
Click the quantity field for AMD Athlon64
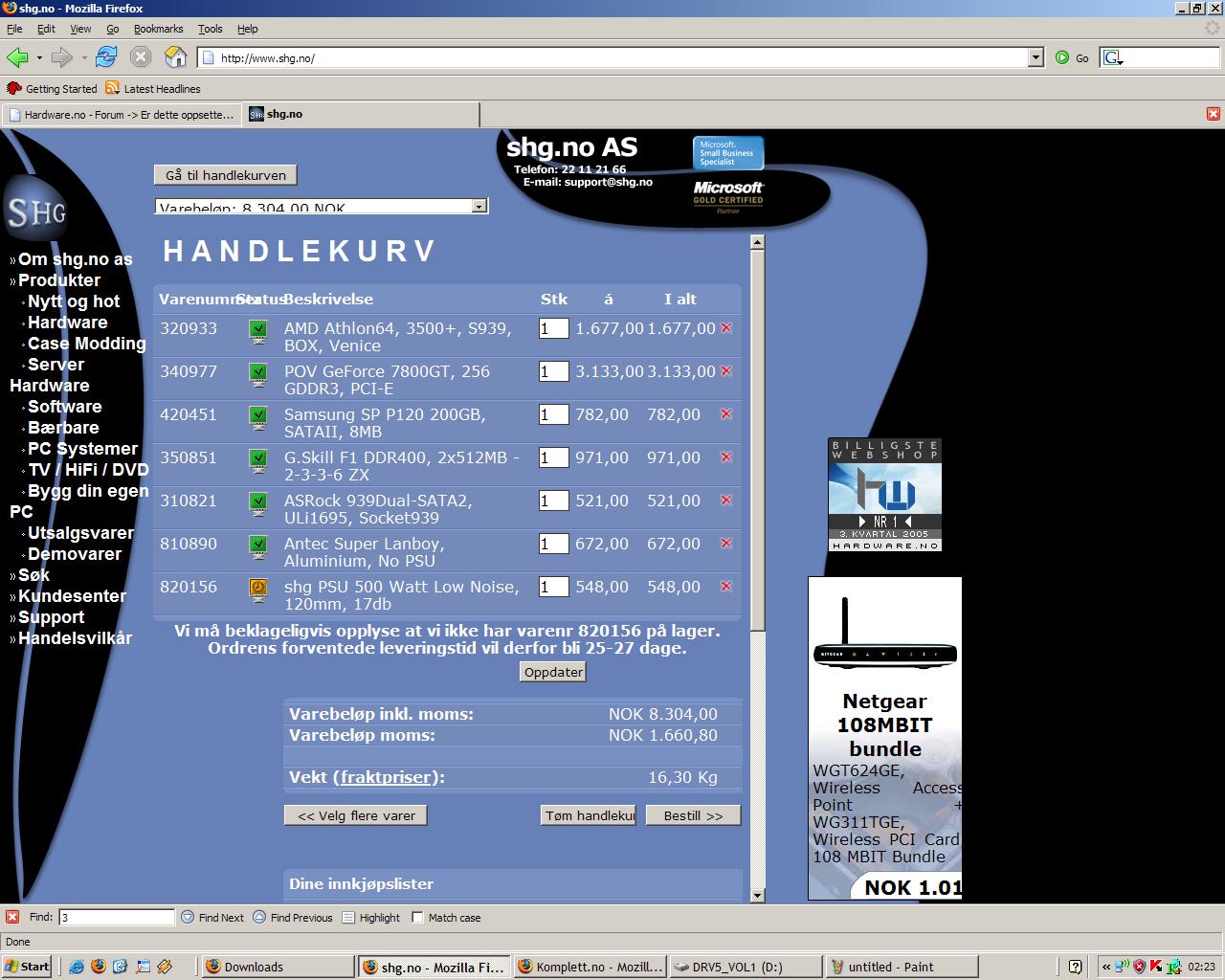554,328
